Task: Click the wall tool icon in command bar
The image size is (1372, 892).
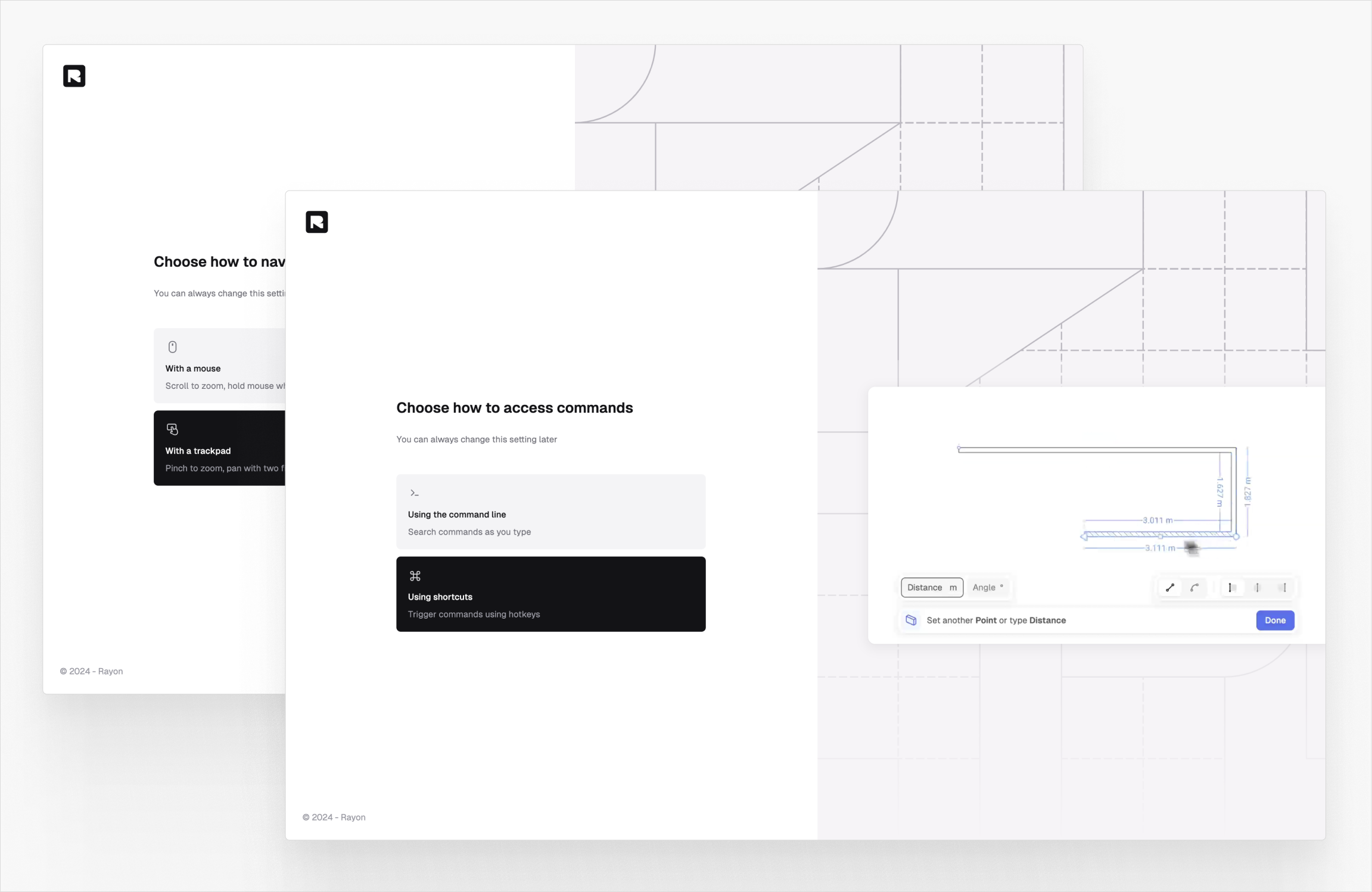Action: pos(911,620)
